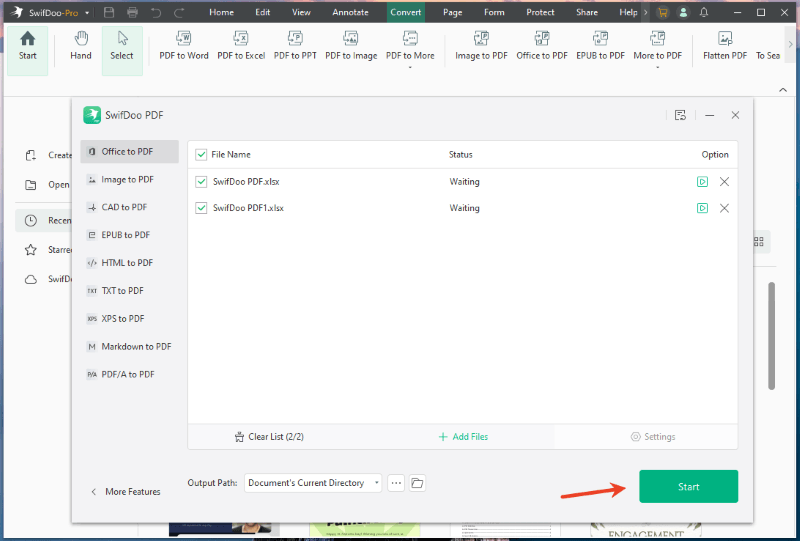800x541 pixels.
Task: Switch to the Annotate tab
Action: pos(351,12)
